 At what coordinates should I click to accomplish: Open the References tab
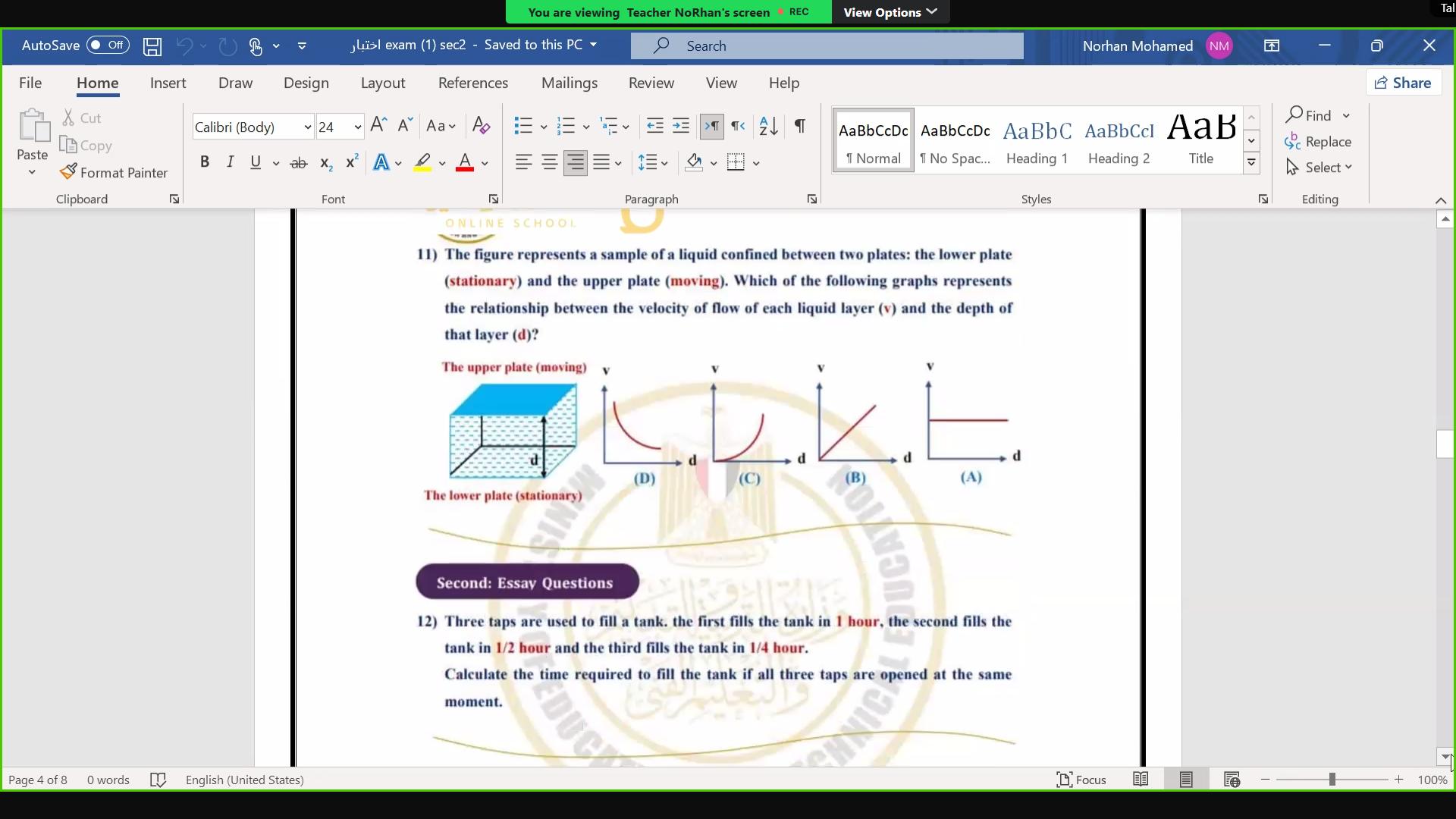coord(472,83)
